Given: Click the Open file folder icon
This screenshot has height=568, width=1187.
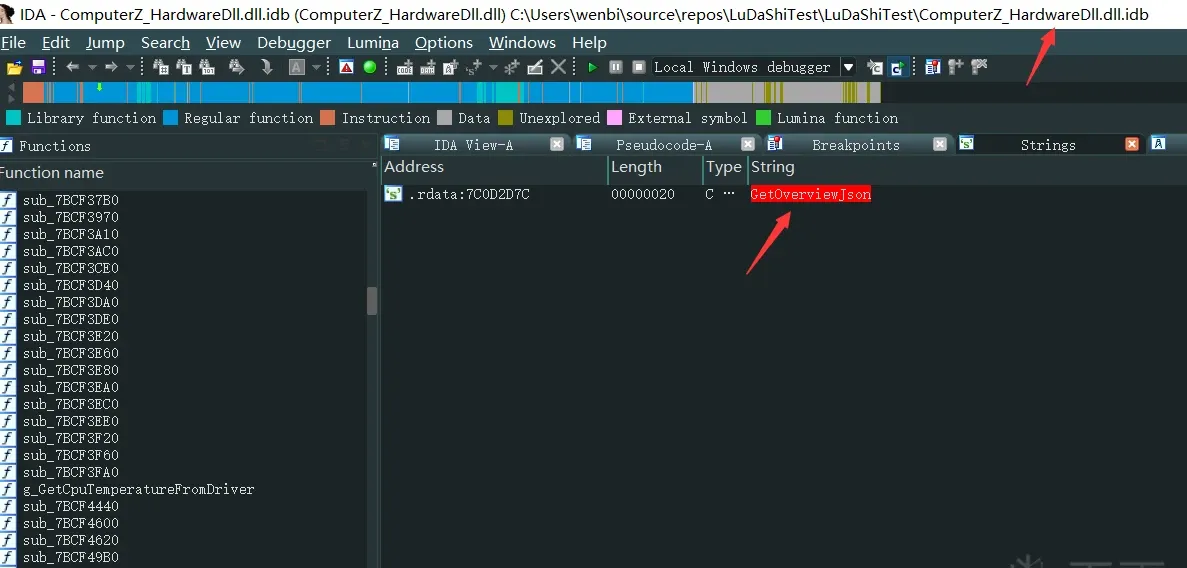Looking at the screenshot, I should (14, 67).
